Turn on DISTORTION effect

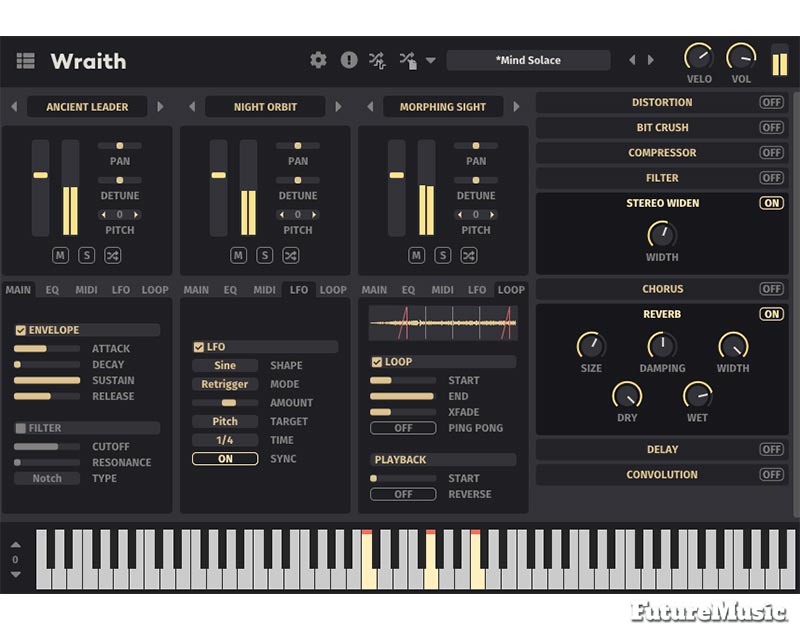(771, 102)
